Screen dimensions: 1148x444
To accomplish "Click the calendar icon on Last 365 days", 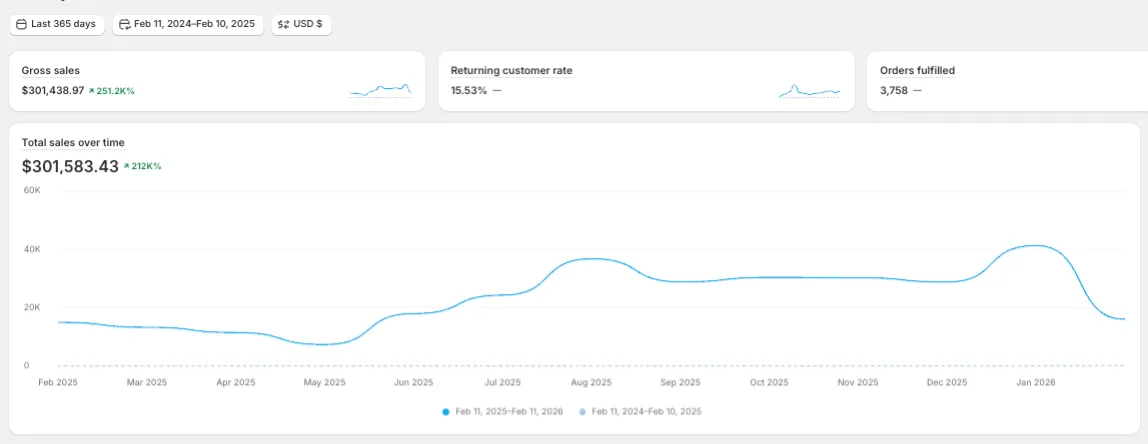I will coord(22,24).
